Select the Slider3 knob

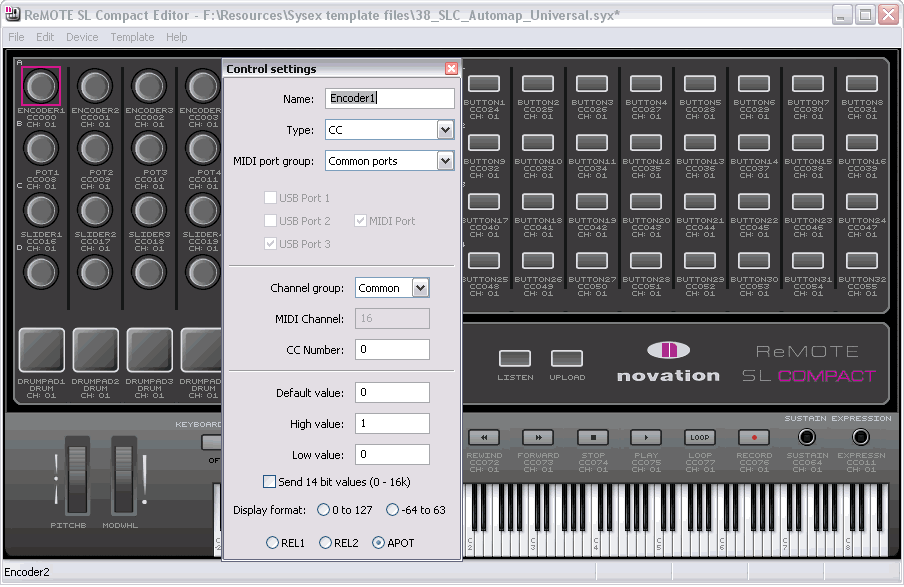[149, 210]
